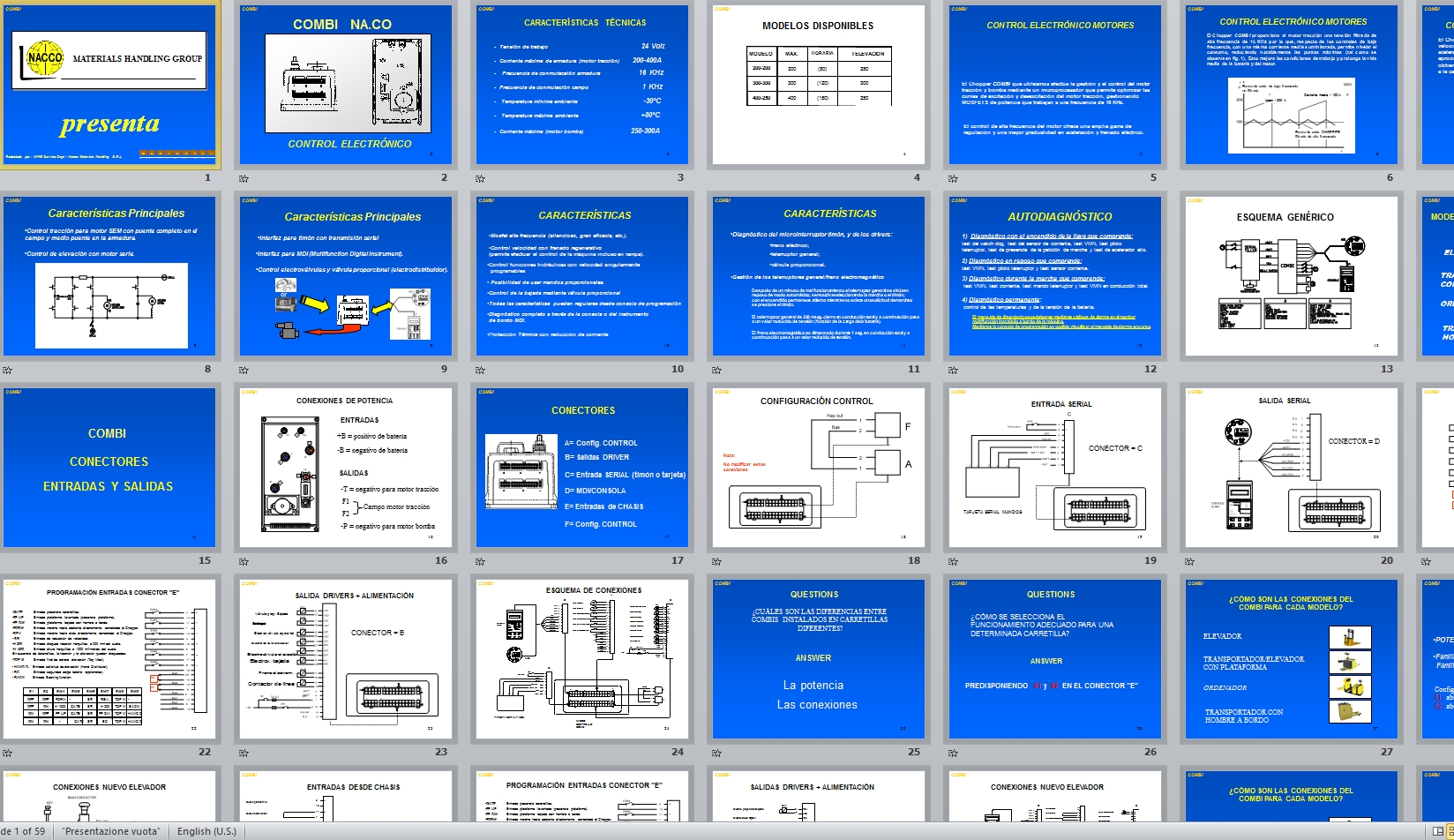Preview the transition star for slide 10
This screenshot has height=840, width=1454.
tap(480, 370)
